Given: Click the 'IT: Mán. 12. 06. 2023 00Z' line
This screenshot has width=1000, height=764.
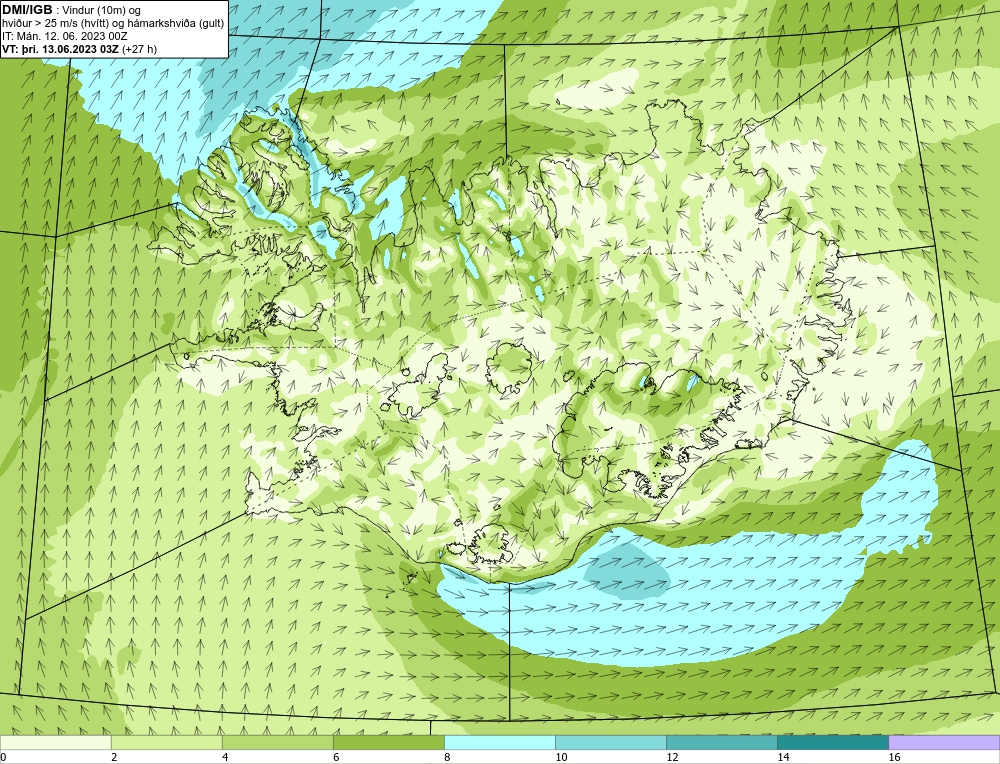Looking at the screenshot, I should 64,36.
